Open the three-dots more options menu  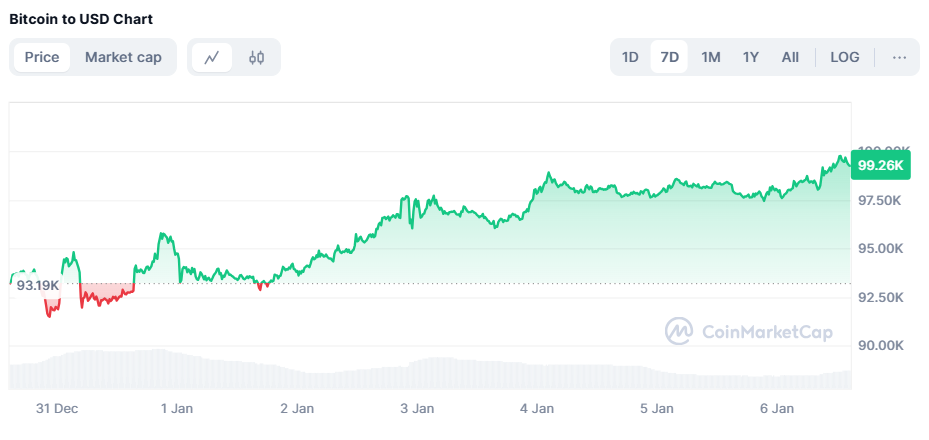tap(899, 57)
